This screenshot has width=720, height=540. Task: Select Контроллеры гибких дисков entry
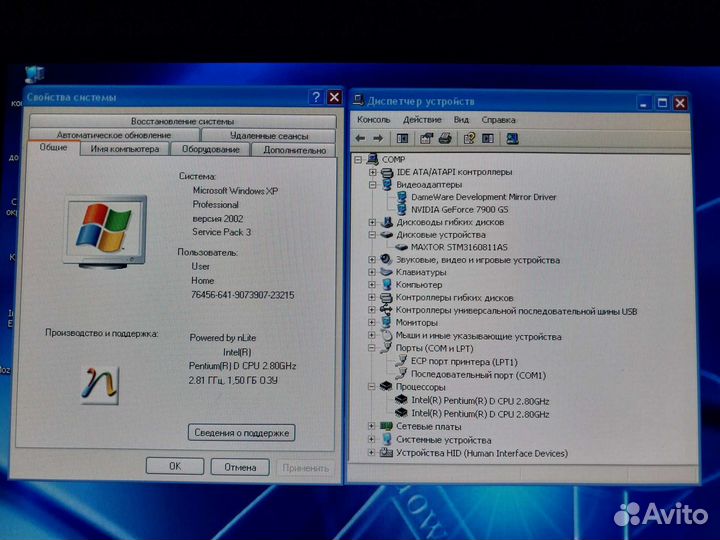pyautogui.click(x=454, y=298)
